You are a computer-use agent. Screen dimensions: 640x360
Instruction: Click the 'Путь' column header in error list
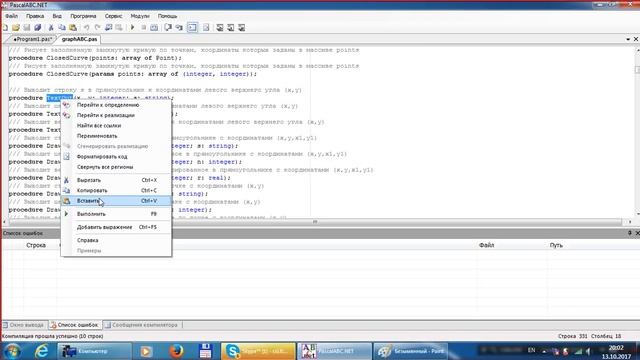pyautogui.click(x=556, y=245)
